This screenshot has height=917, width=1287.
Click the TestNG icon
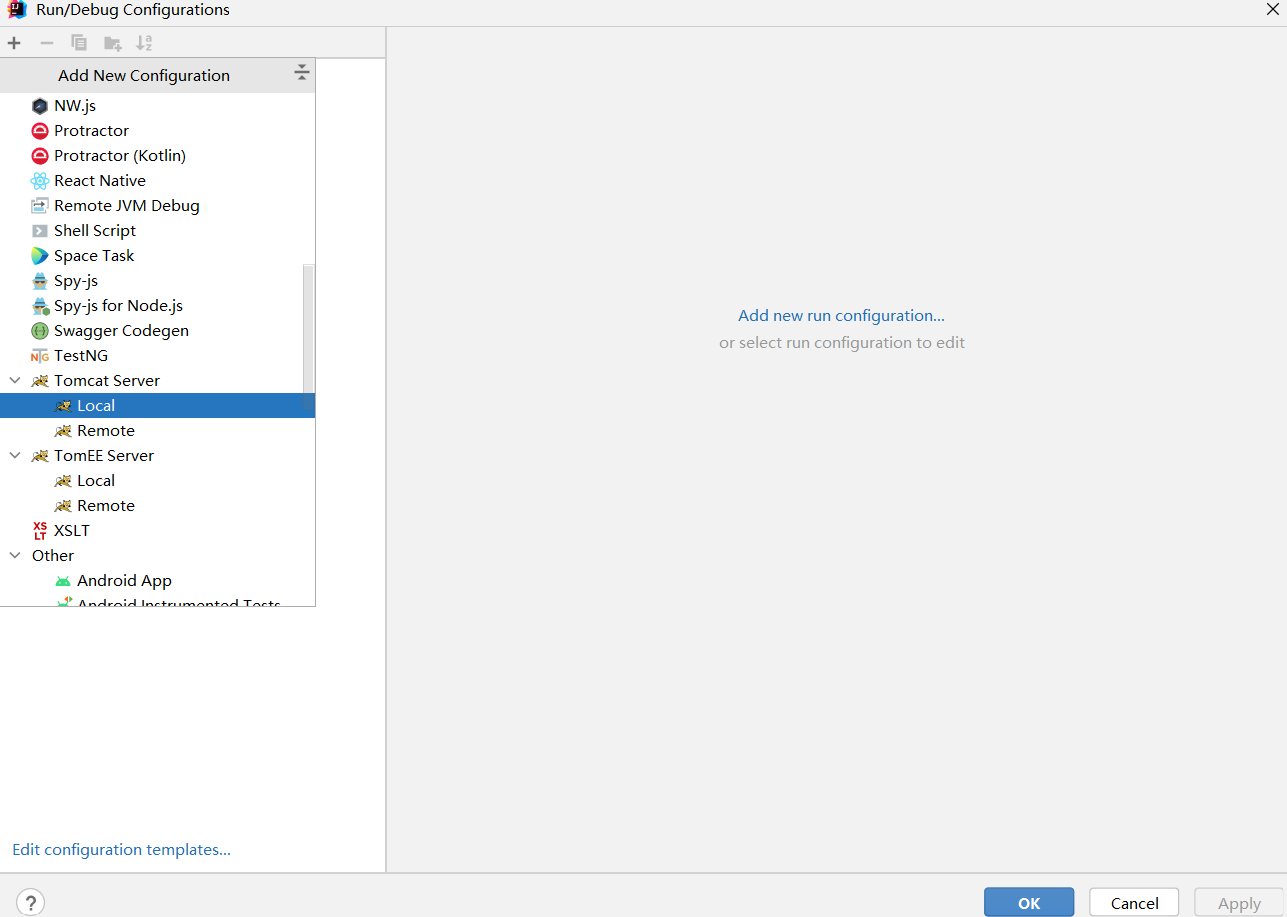(40, 356)
